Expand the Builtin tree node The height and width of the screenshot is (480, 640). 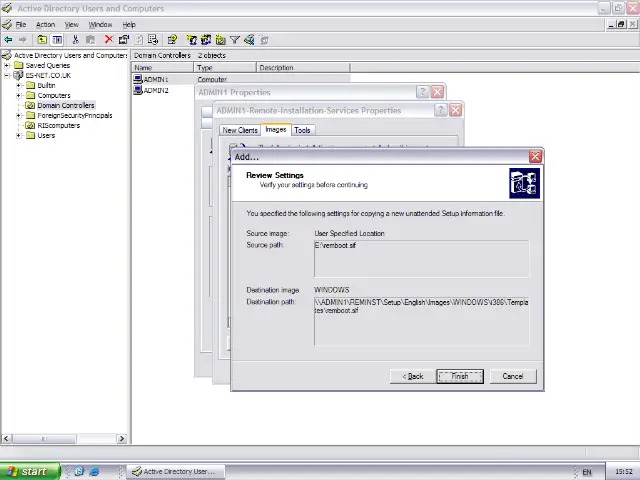(19, 85)
